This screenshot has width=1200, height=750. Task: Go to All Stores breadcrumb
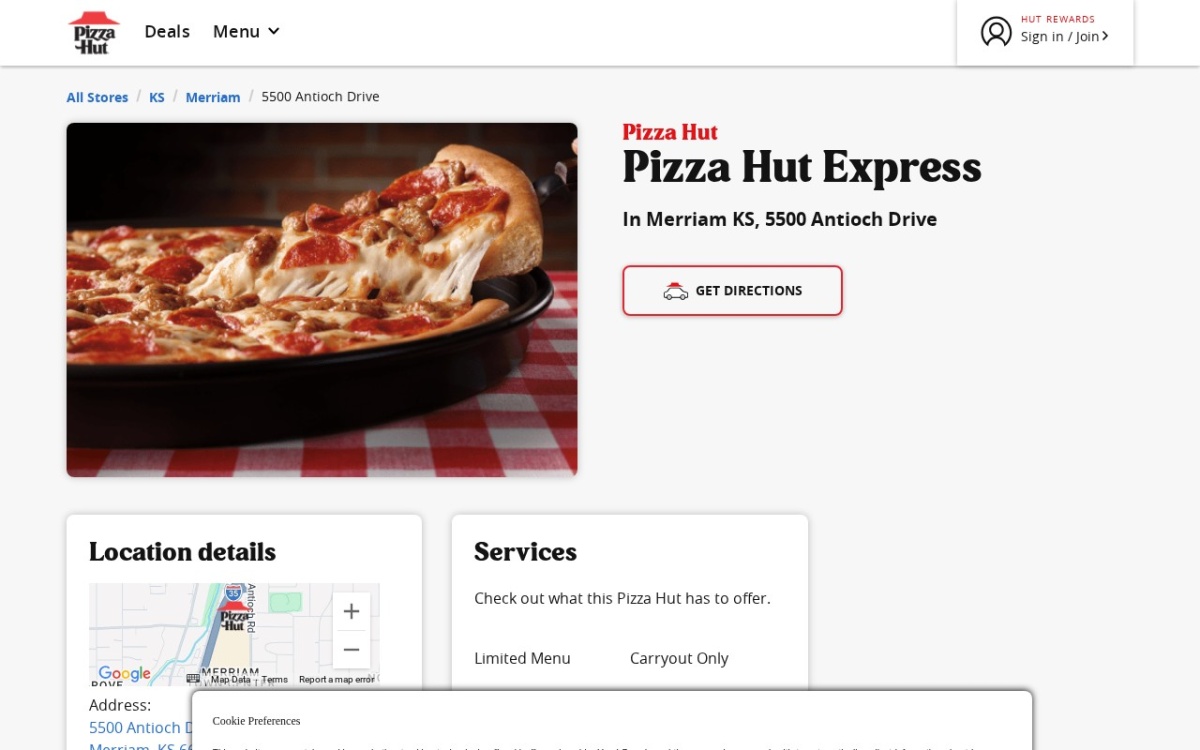[x=97, y=97]
